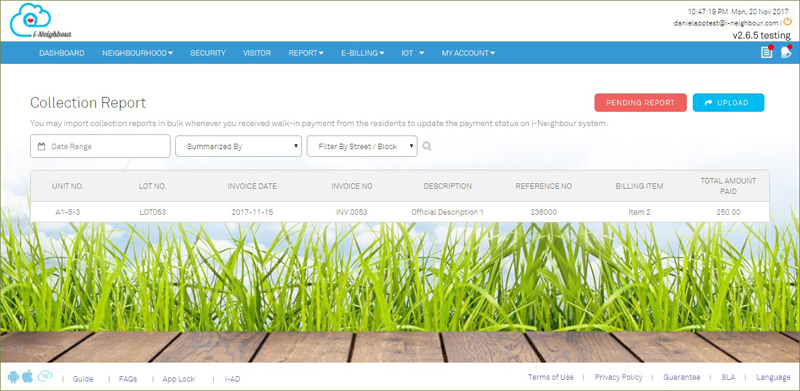800x391 pixels.
Task: Click the orange power logout icon
Action: [787, 22]
